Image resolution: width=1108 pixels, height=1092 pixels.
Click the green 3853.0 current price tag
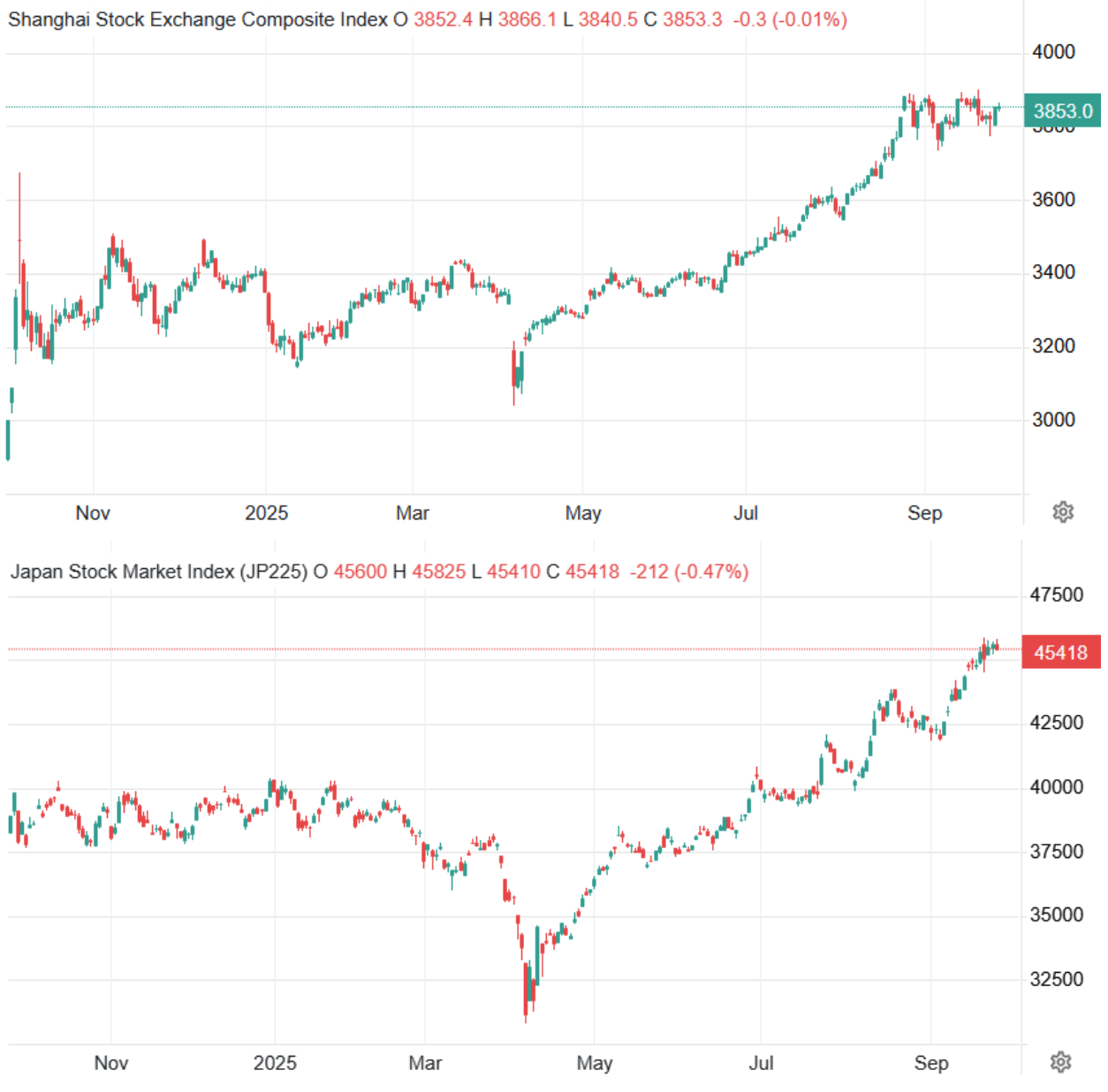pos(1062,111)
